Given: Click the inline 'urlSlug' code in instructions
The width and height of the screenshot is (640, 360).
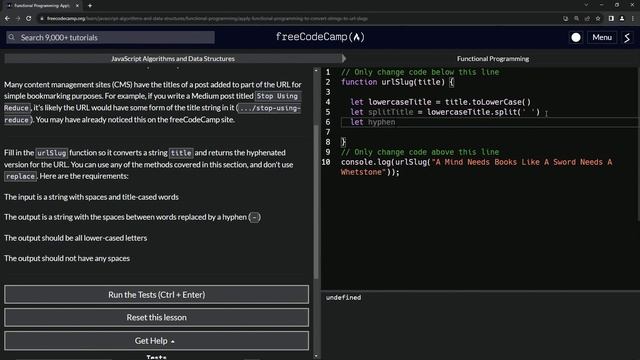Looking at the screenshot, I should click(51, 153).
